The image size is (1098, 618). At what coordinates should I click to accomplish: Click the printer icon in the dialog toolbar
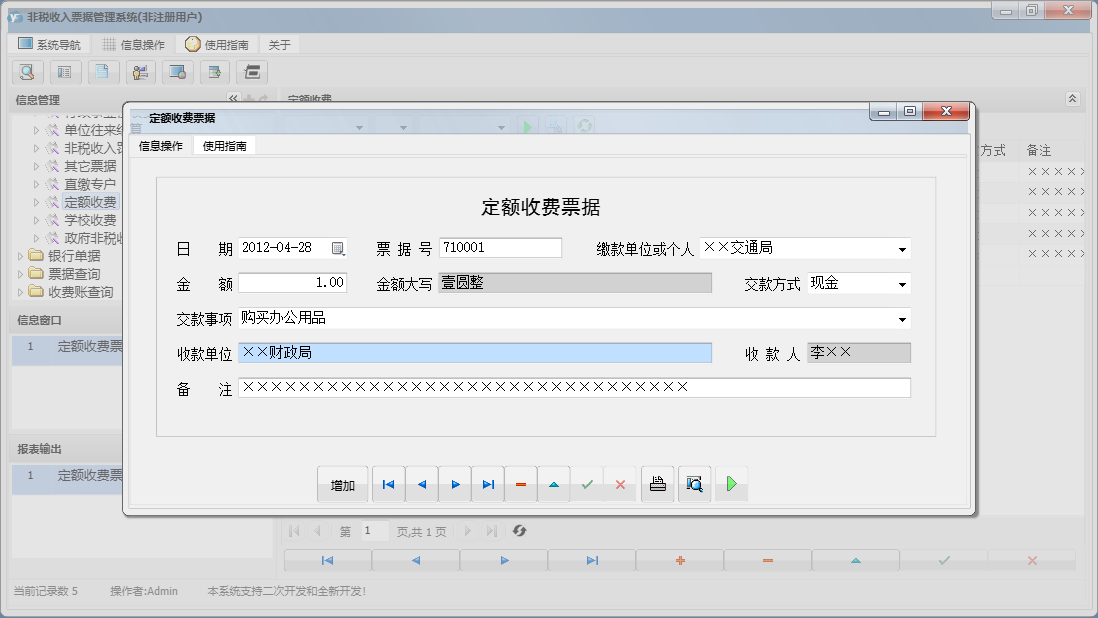[x=657, y=483]
